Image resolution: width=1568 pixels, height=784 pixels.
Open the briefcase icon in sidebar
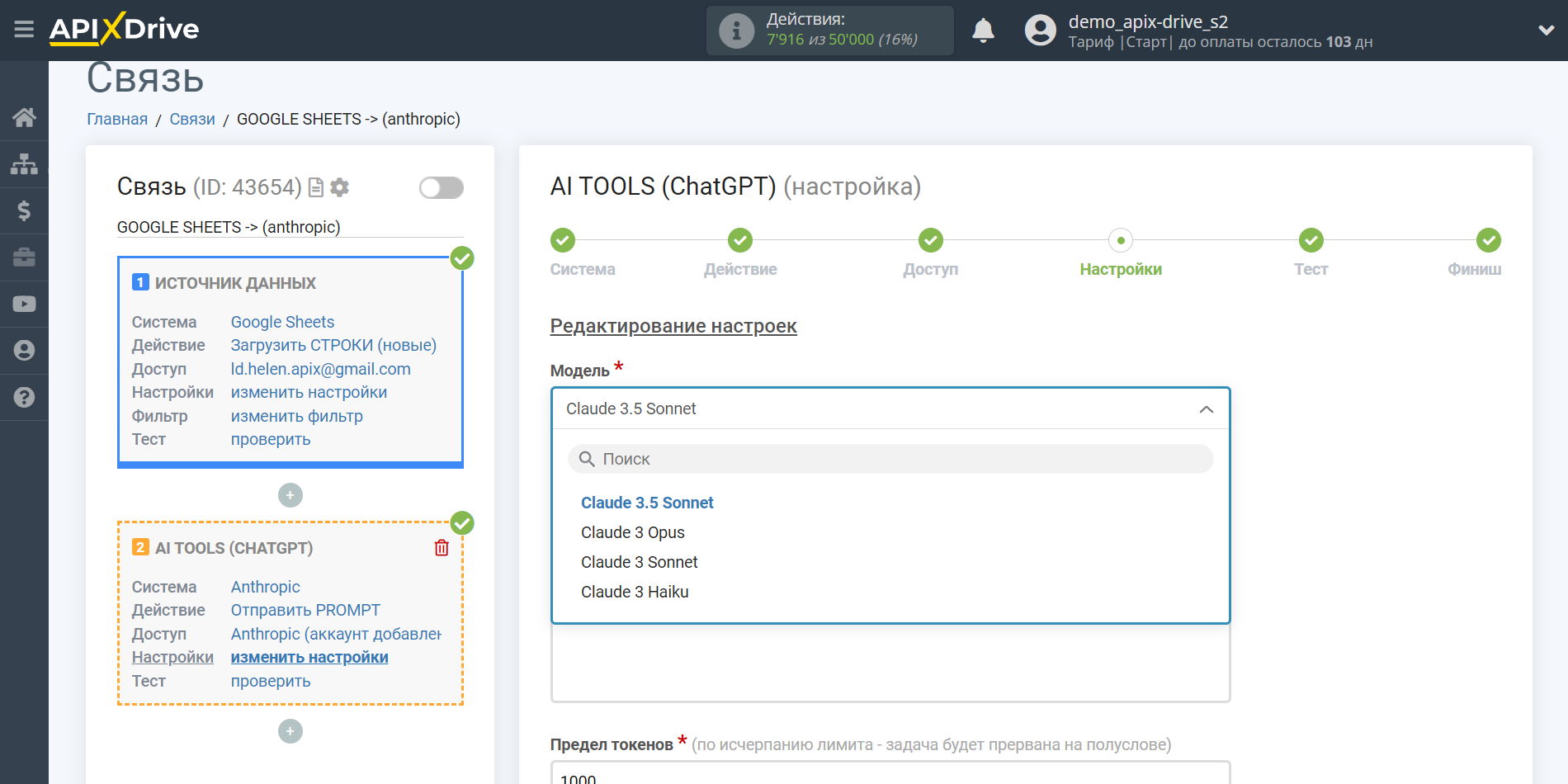tap(24, 257)
